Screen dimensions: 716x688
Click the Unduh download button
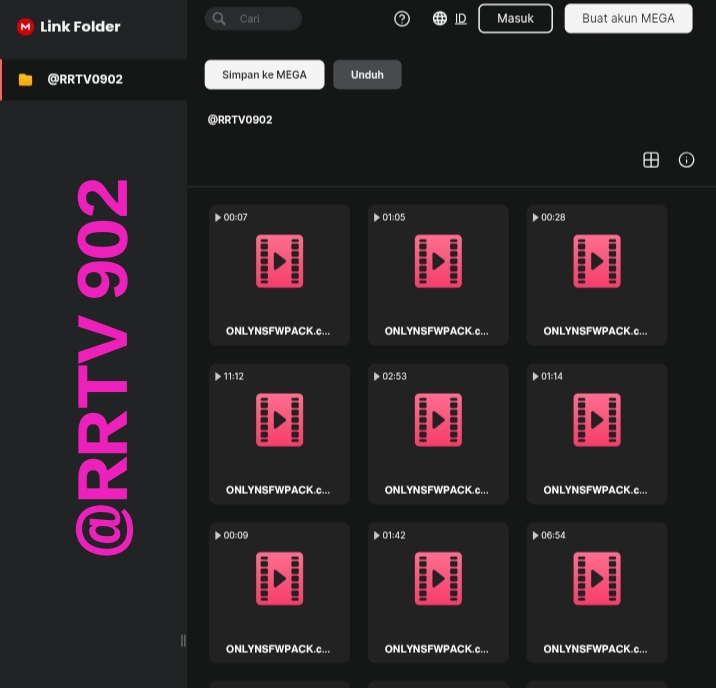(367, 74)
